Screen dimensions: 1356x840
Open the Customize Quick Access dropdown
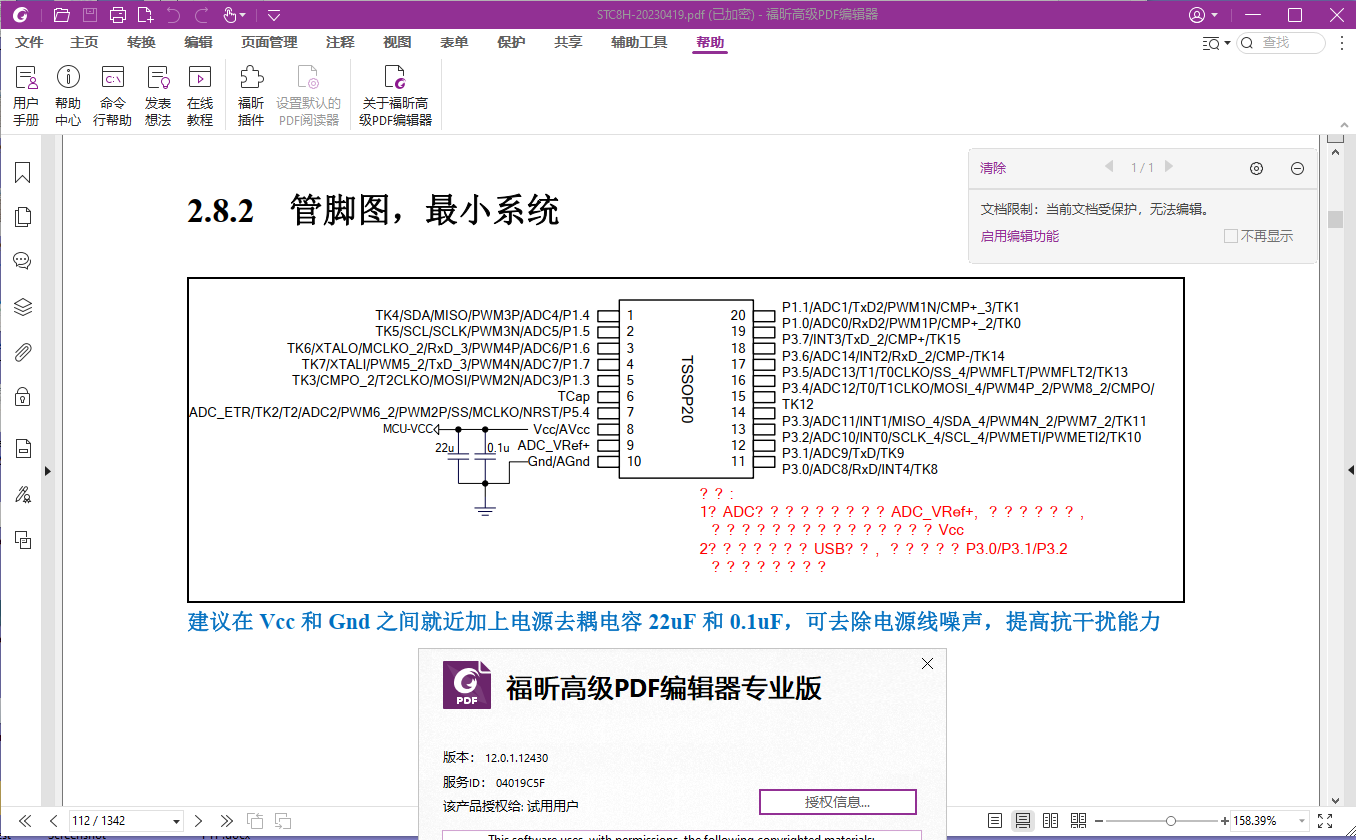(274, 15)
